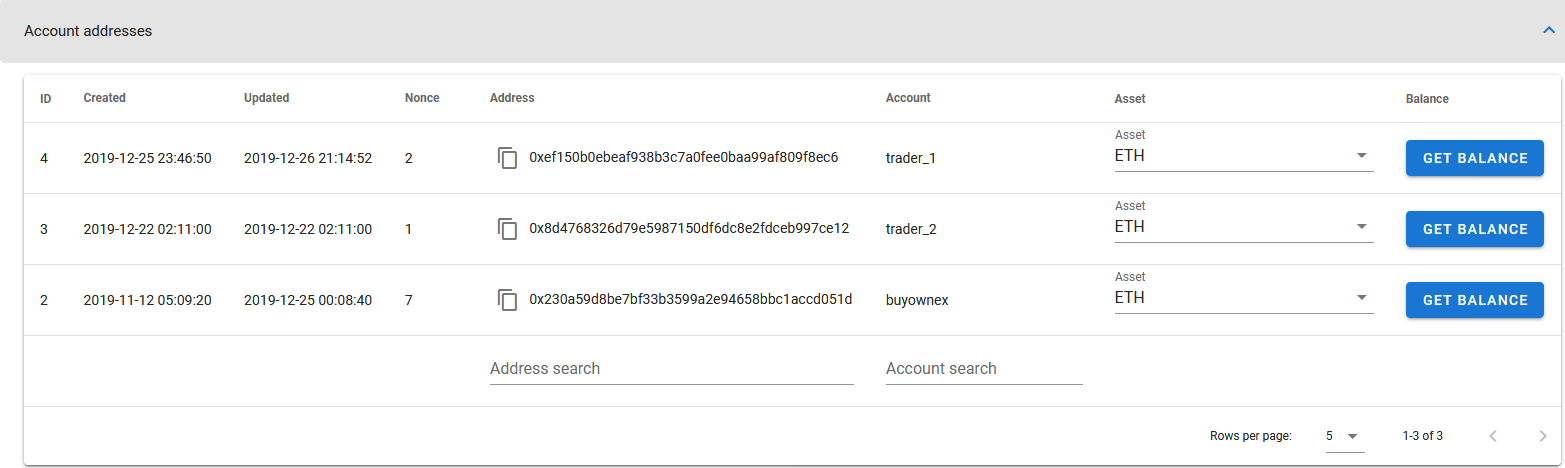The height and width of the screenshot is (468, 1565).
Task: Copy buyownex address with copy icon
Action: coord(508,300)
